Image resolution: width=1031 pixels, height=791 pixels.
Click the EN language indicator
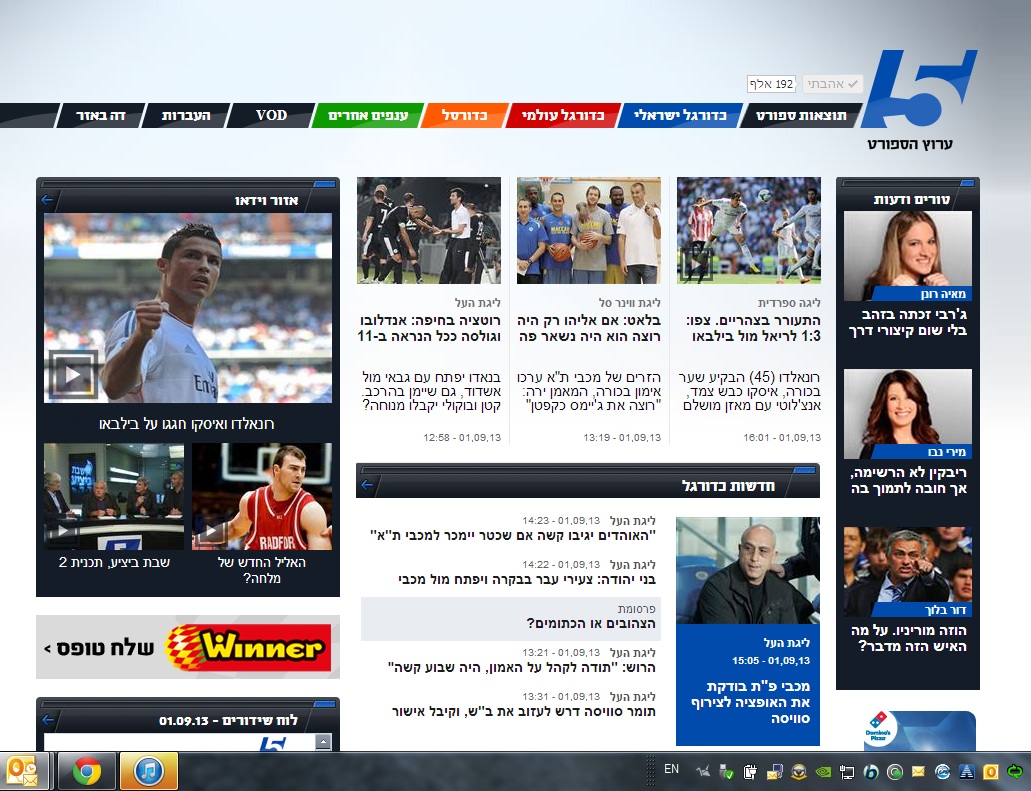(x=671, y=769)
